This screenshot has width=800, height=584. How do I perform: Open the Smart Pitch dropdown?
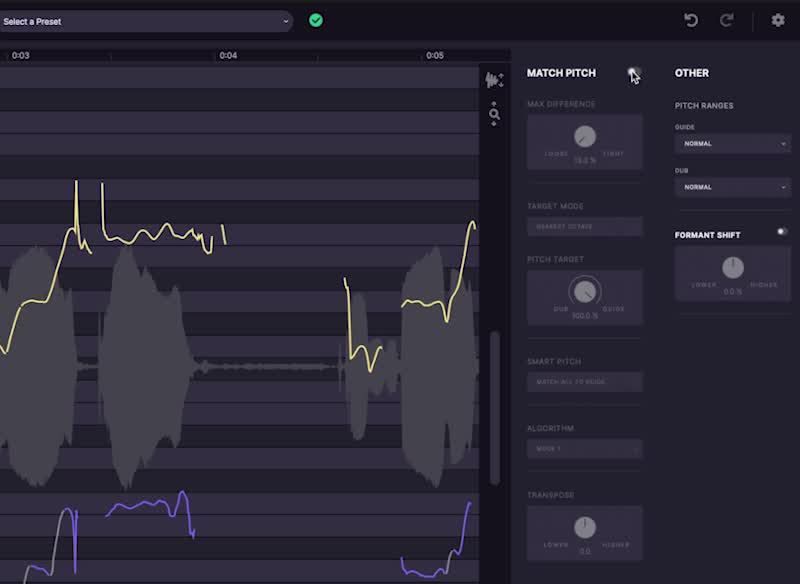point(585,382)
